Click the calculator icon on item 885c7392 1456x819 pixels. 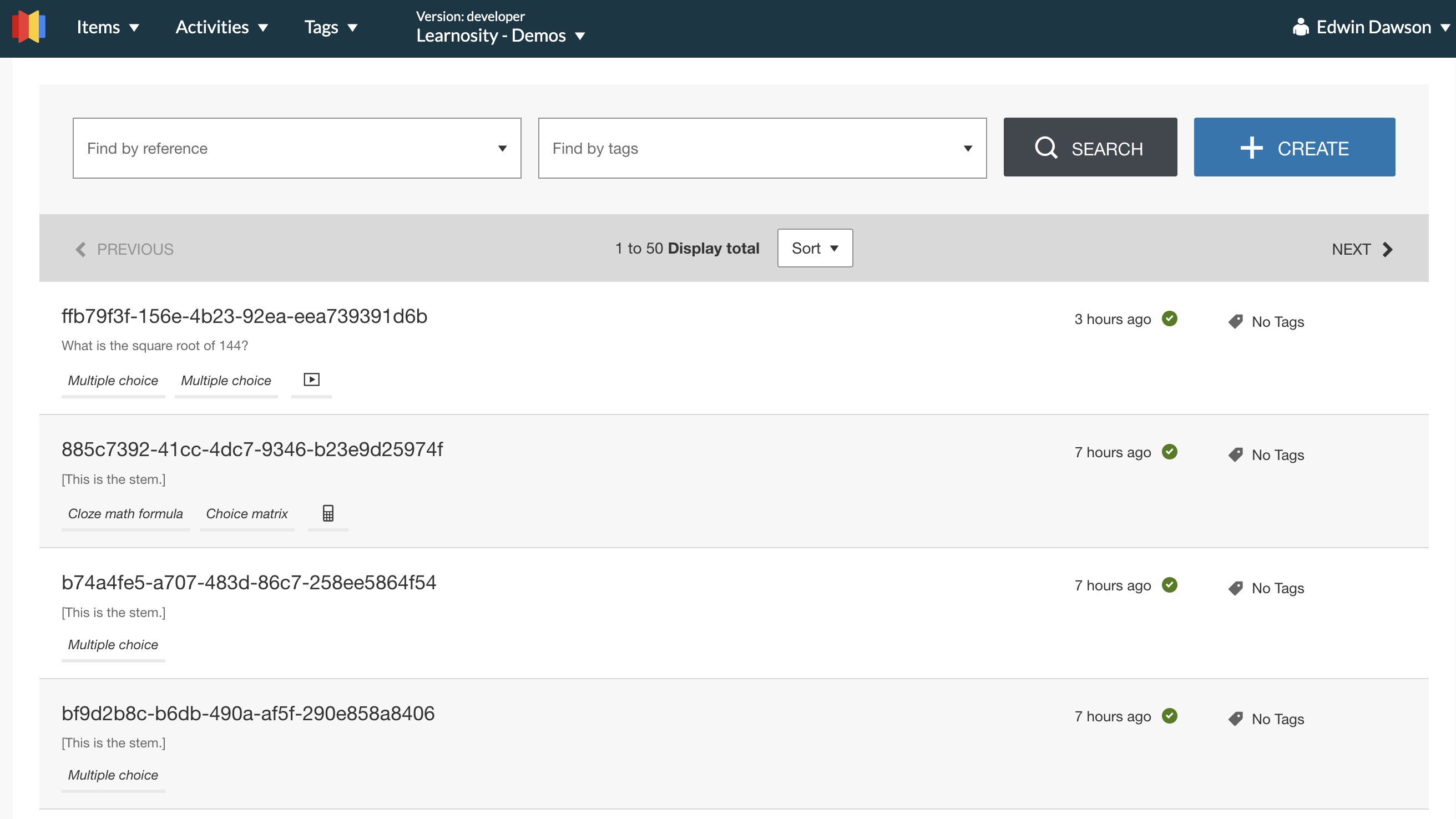click(327, 514)
